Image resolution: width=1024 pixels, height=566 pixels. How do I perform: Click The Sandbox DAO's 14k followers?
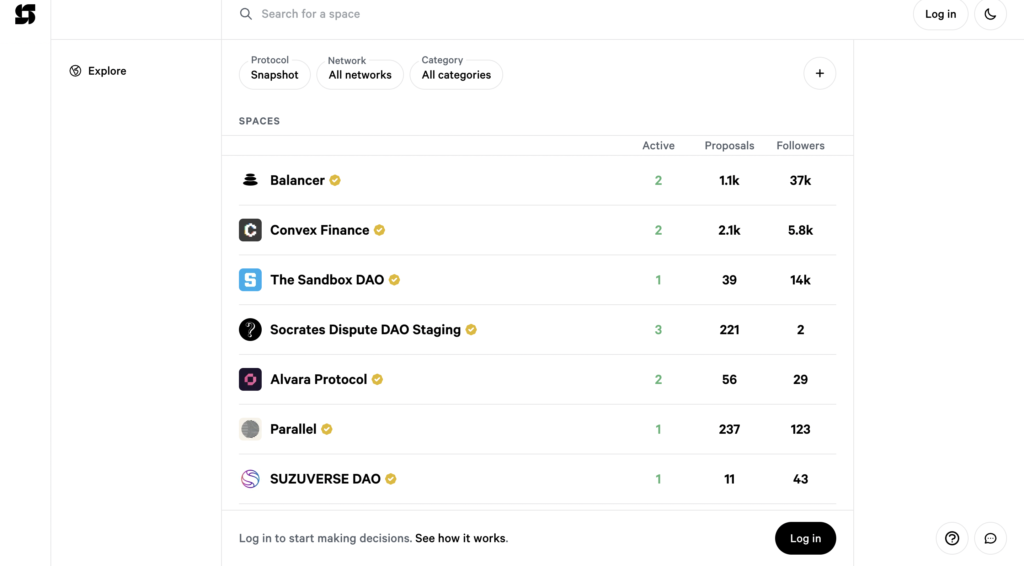800,279
